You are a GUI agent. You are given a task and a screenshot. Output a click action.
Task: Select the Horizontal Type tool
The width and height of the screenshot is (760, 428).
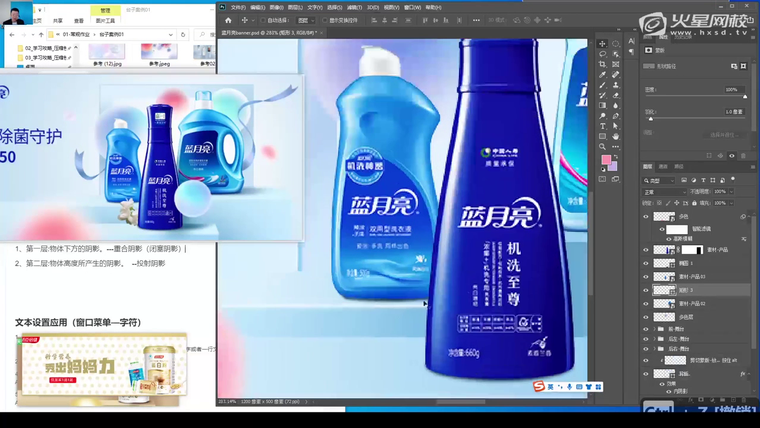[x=602, y=126]
